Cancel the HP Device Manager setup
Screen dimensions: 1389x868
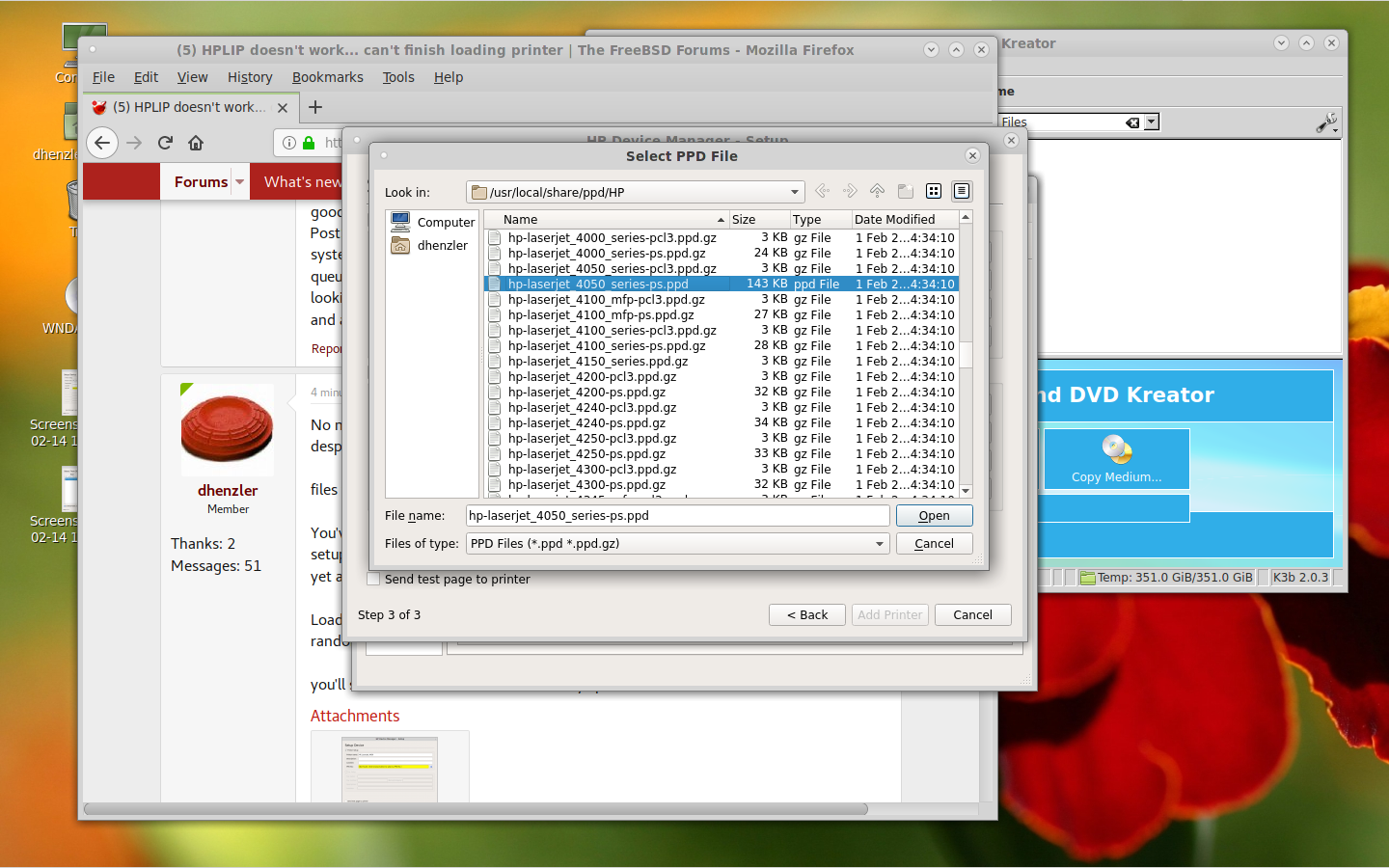pyautogui.click(x=972, y=615)
